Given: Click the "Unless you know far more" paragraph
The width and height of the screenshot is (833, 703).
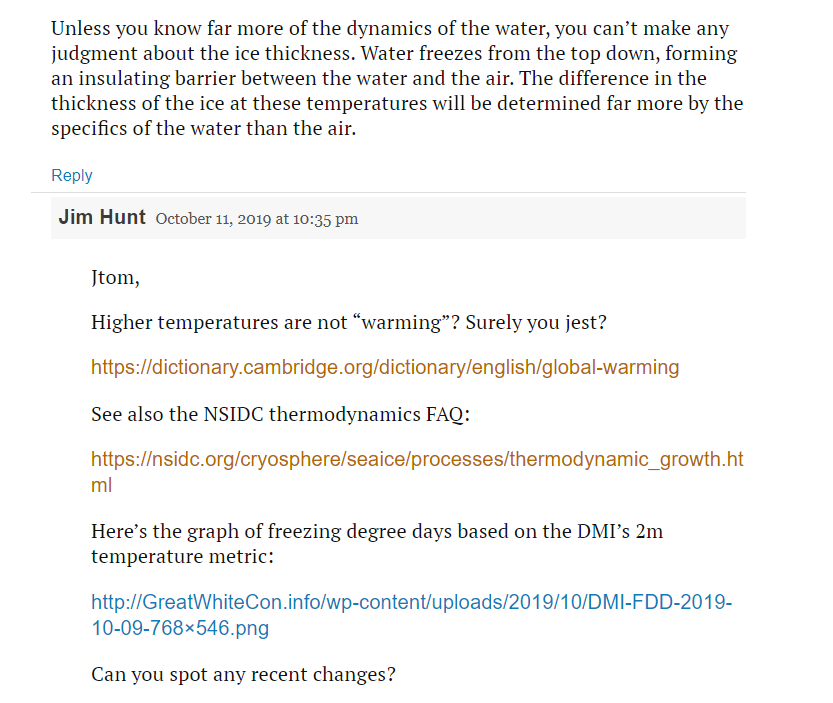Looking at the screenshot, I should click(397, 78).
